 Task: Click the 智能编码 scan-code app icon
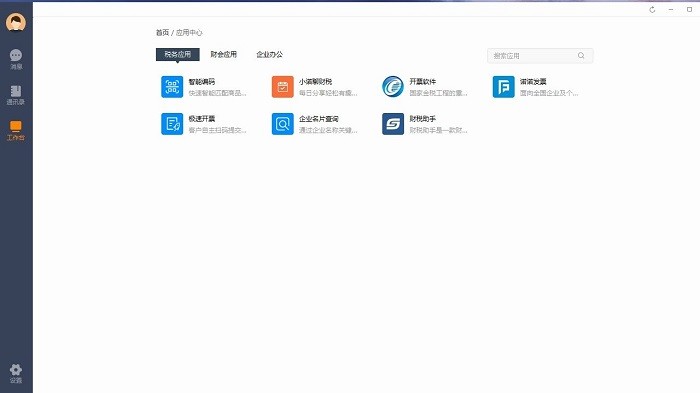[x=172, y=87]
